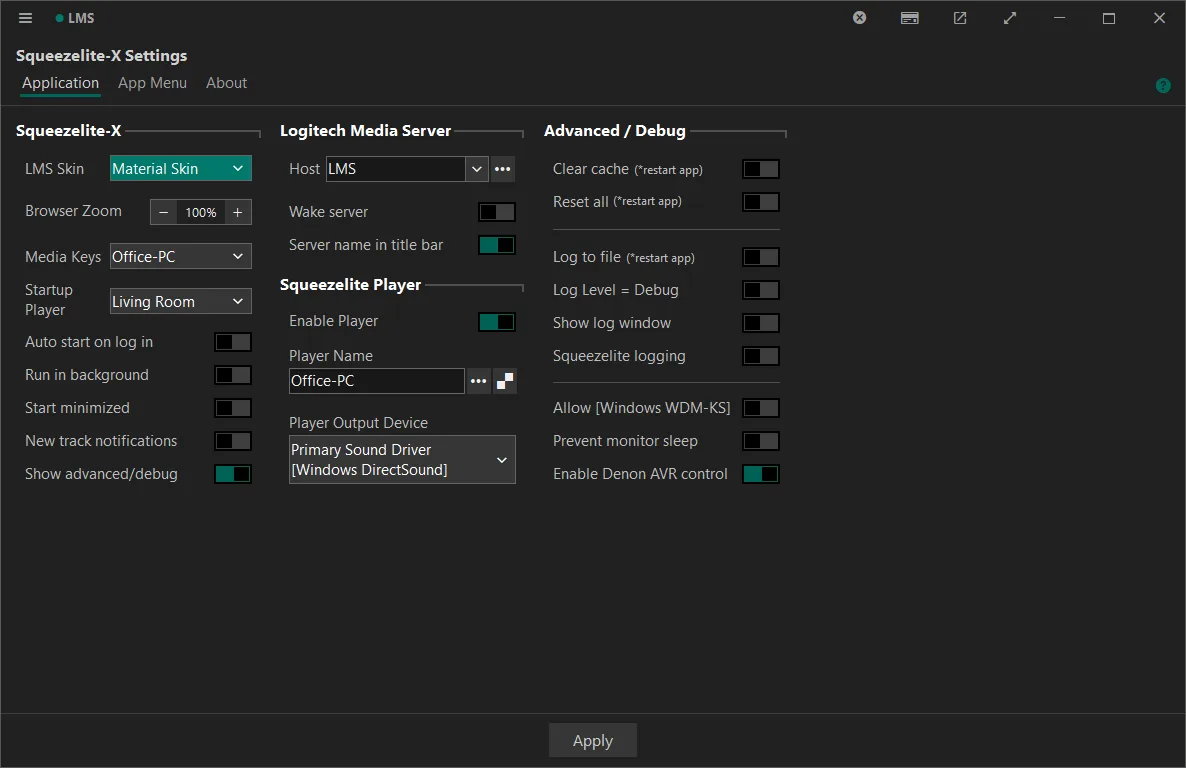
Task: Click the 100% browser zoom value
Action: [200, 213]
